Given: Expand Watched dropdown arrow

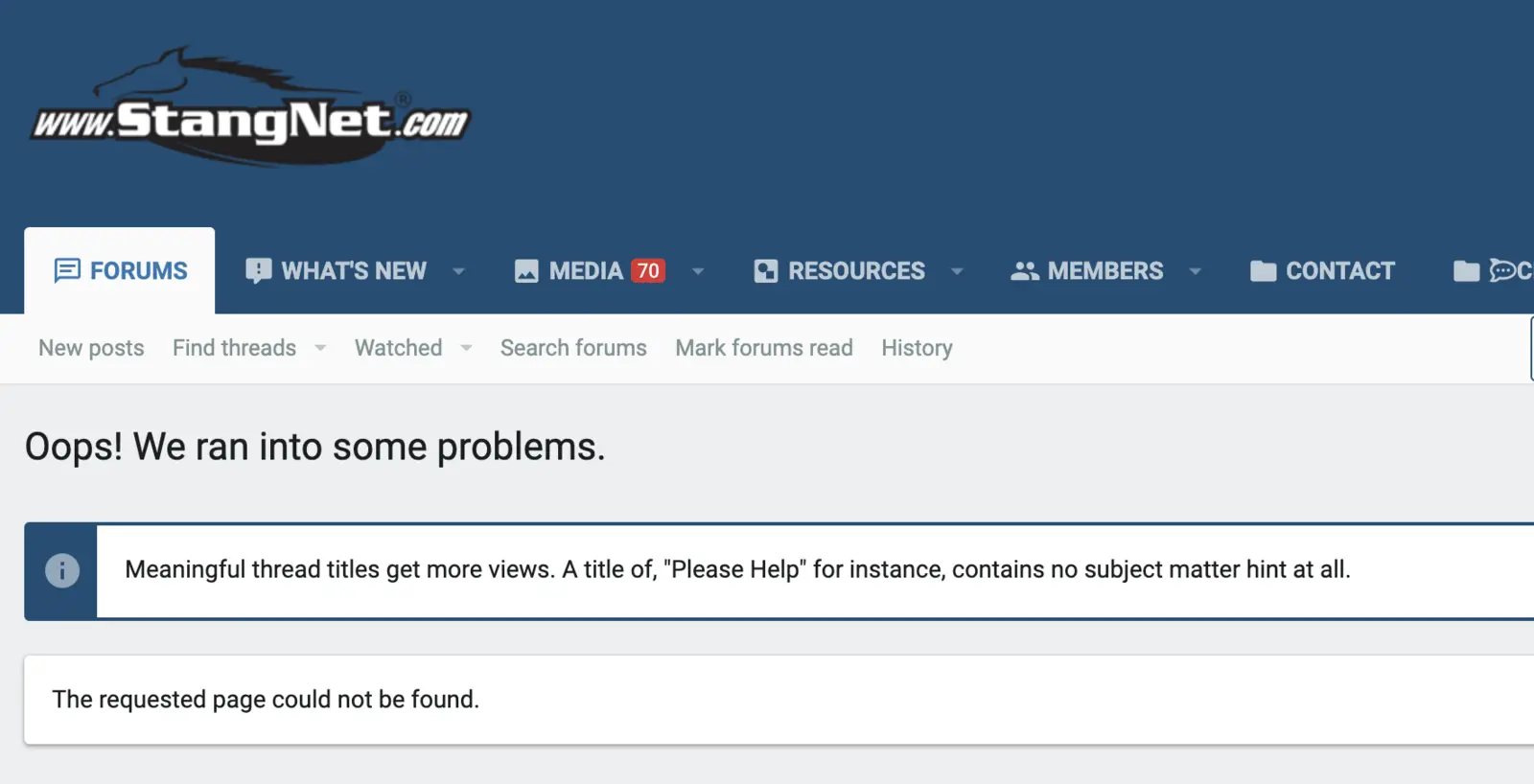Looking at the screenshot, I should point(466,348).
